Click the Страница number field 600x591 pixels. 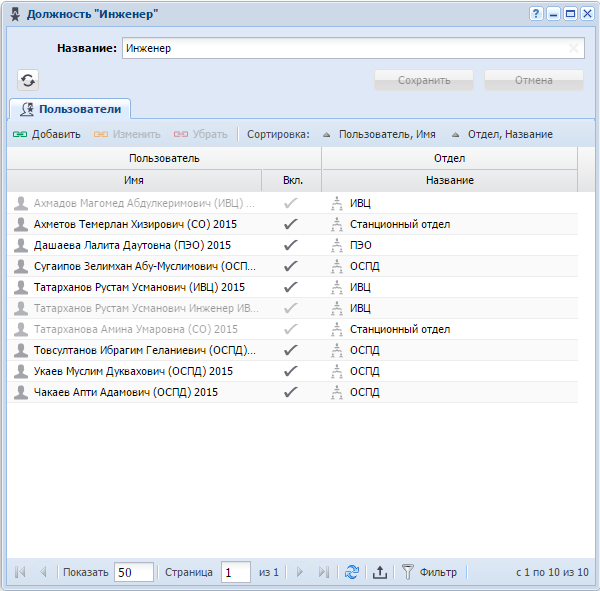coord(235,572)
